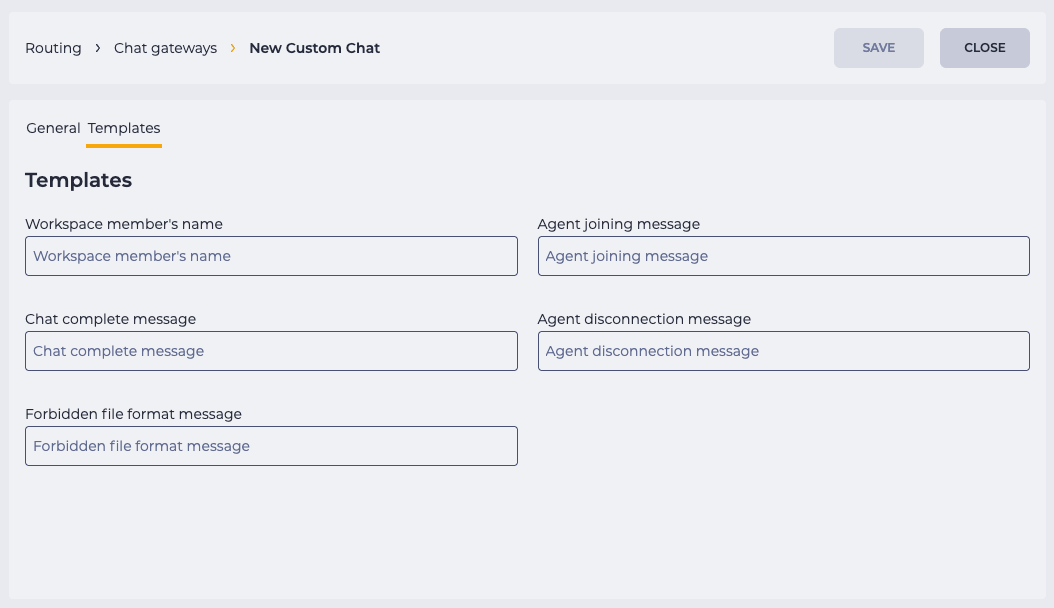Click orange chevron before New Custom Chat
This screenshot has height=608, width=1054.
[233, 48]
